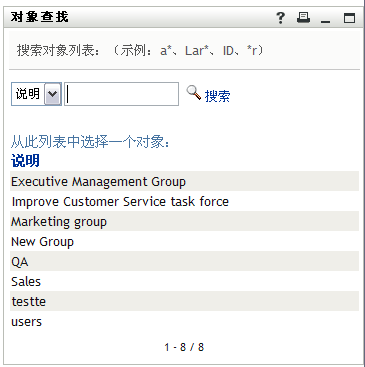Click the magnifying glass search icon
This screenshot has width=365, height=367.
(x=193, y=92)
